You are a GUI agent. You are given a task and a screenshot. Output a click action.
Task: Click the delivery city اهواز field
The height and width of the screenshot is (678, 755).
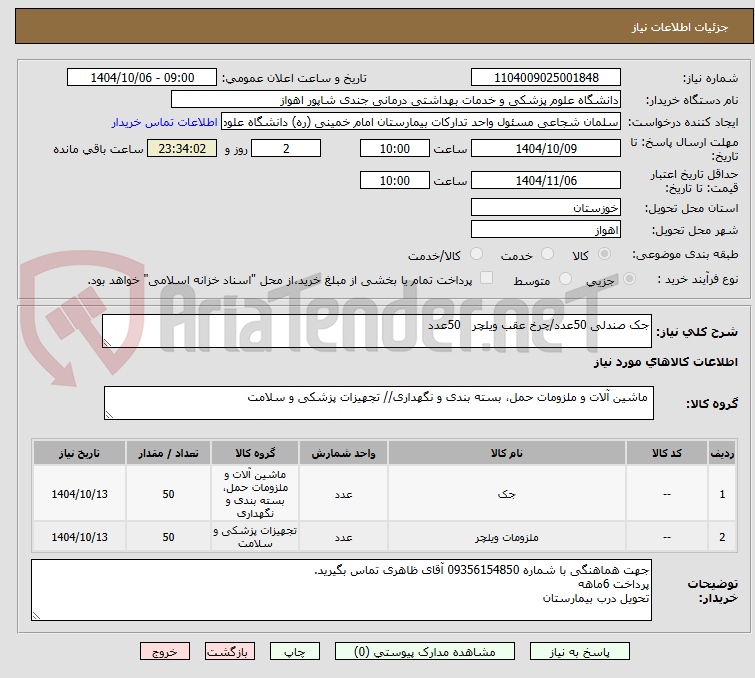click(546, 230)
